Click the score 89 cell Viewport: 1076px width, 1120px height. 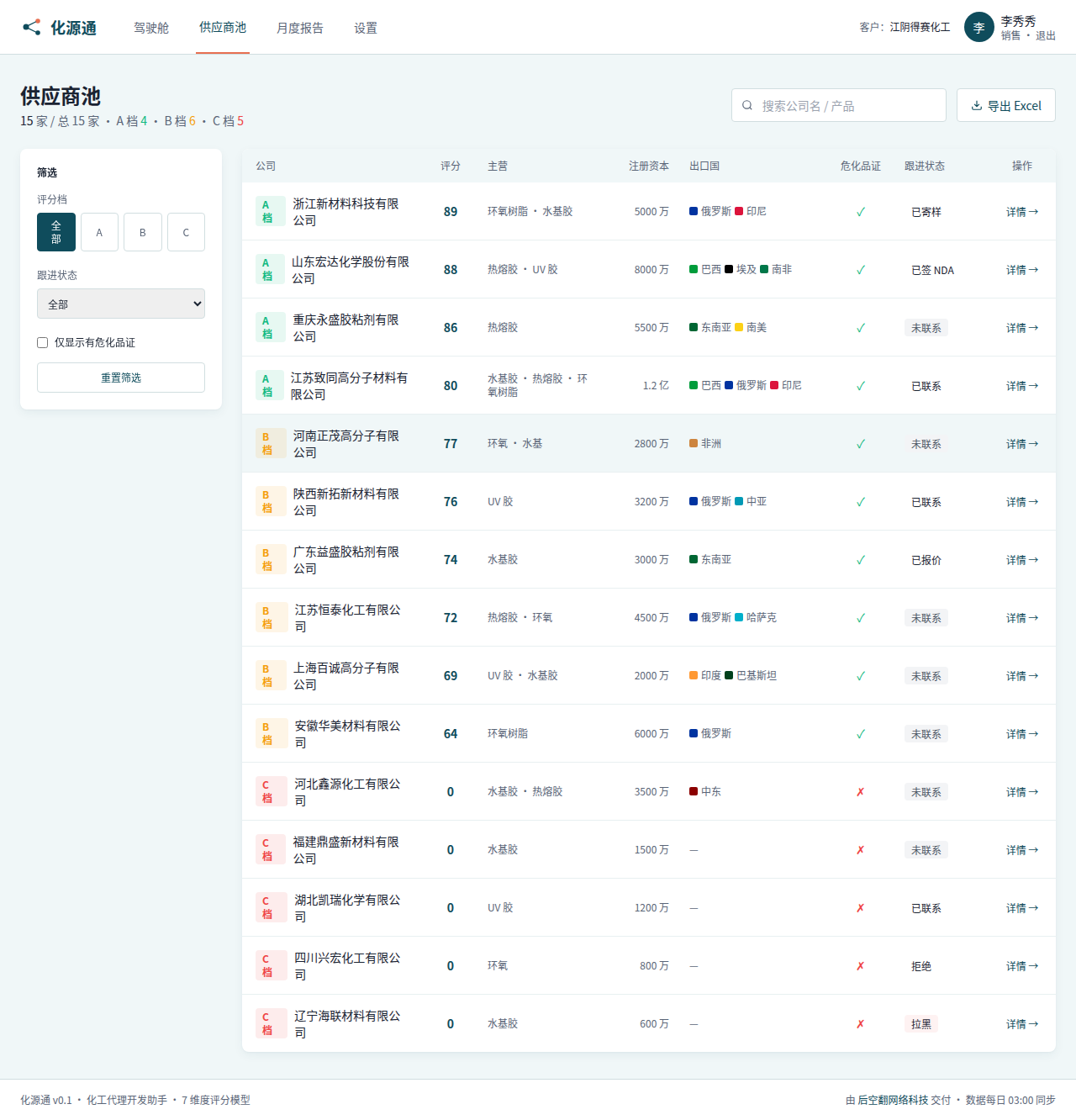pos(451,212)
